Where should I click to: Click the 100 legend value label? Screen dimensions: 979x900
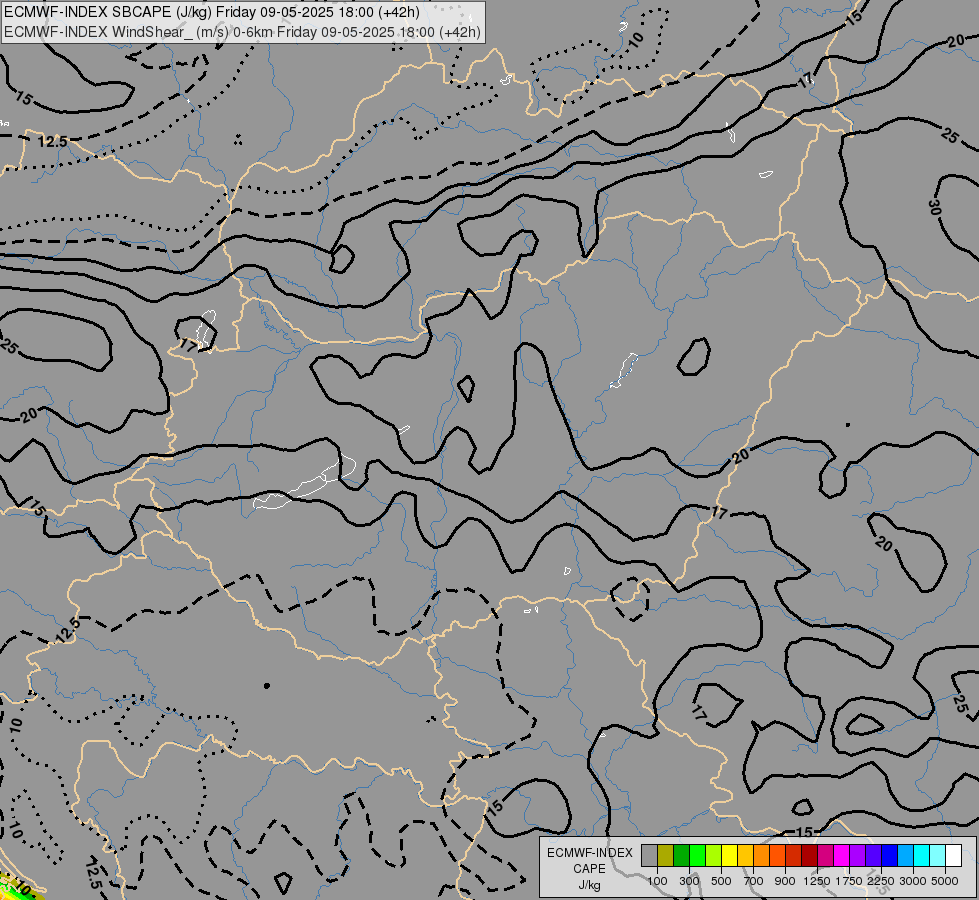point(657,881)
